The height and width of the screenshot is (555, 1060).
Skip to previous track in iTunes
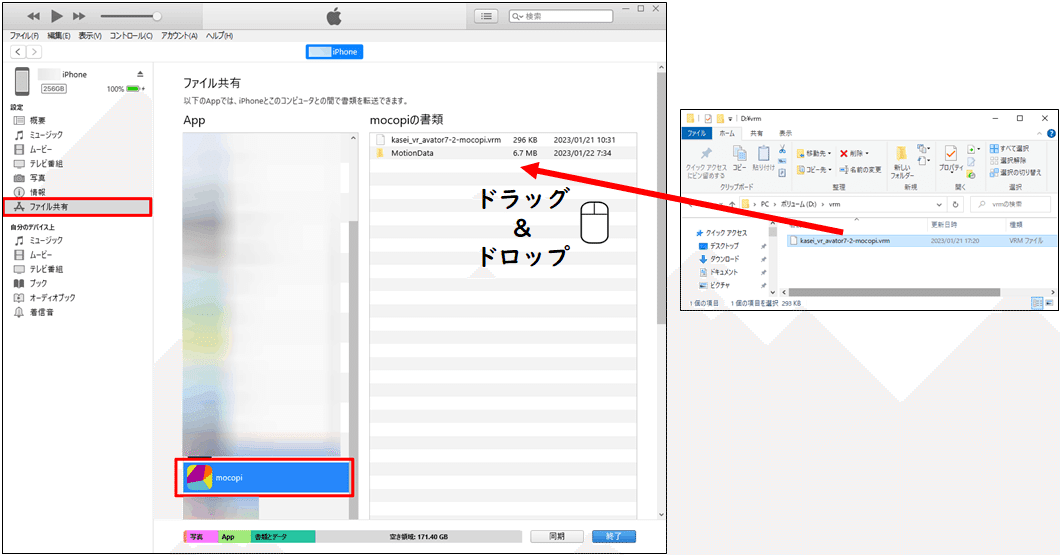coord(33,16)
